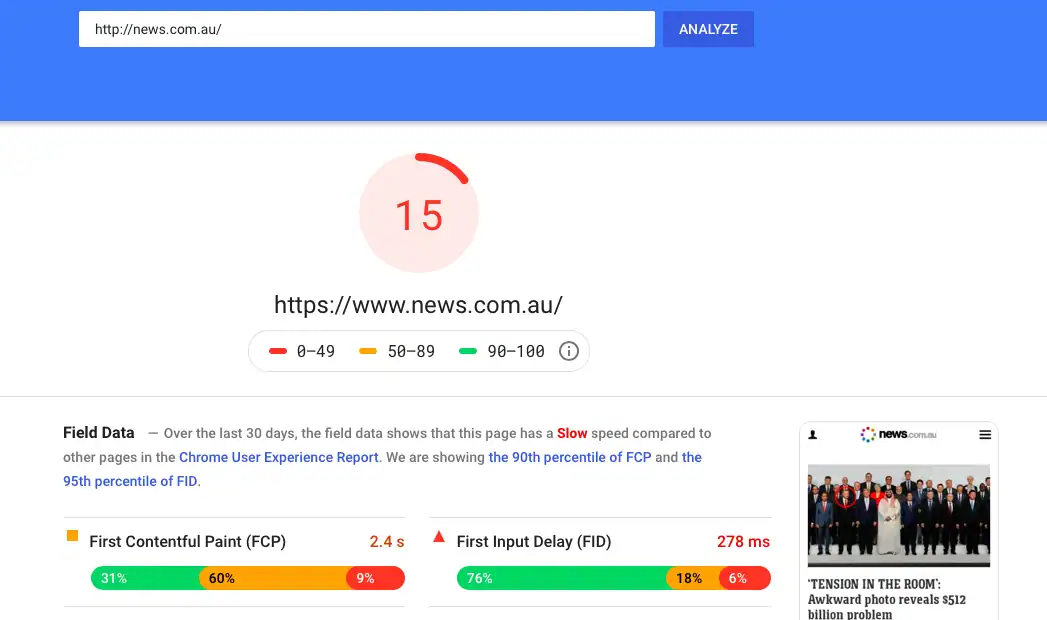The height and width of the screenshot is (620, 1047).
Task: Click the green 31% segment of the FCP bar
Action: tap(145, 578)
